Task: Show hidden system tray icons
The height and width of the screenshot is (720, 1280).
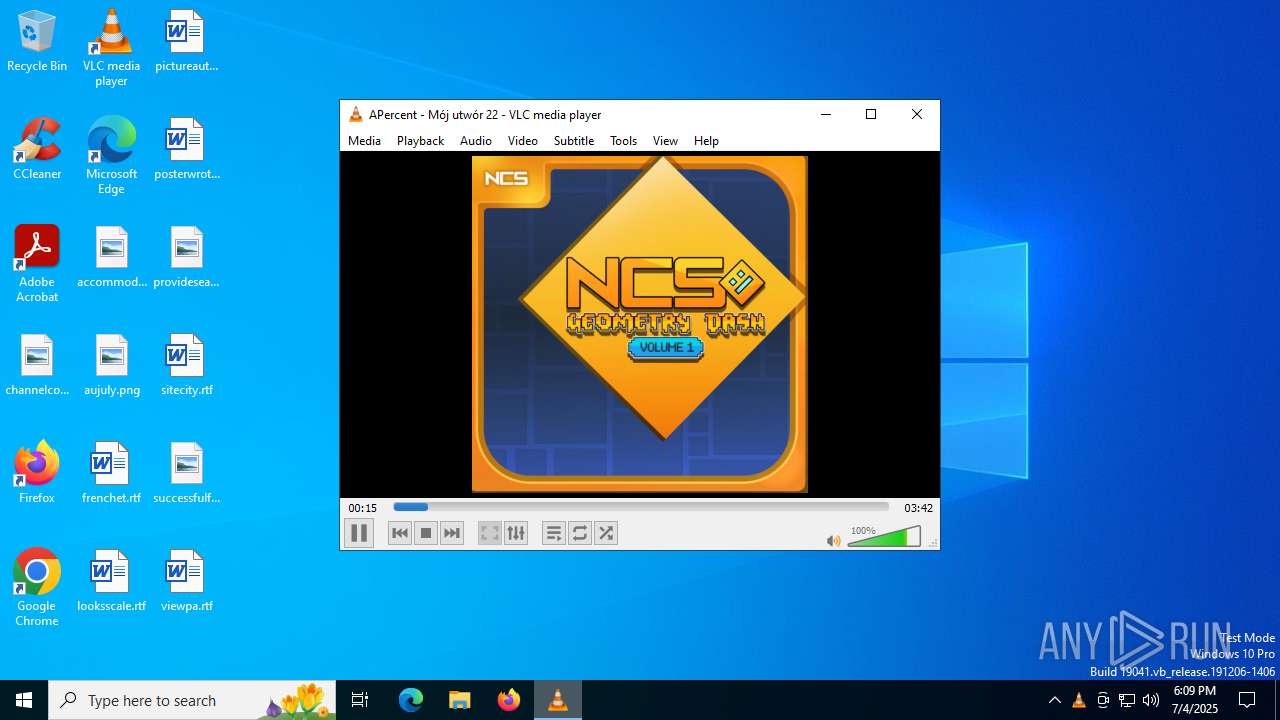Action: [1054, 700]
